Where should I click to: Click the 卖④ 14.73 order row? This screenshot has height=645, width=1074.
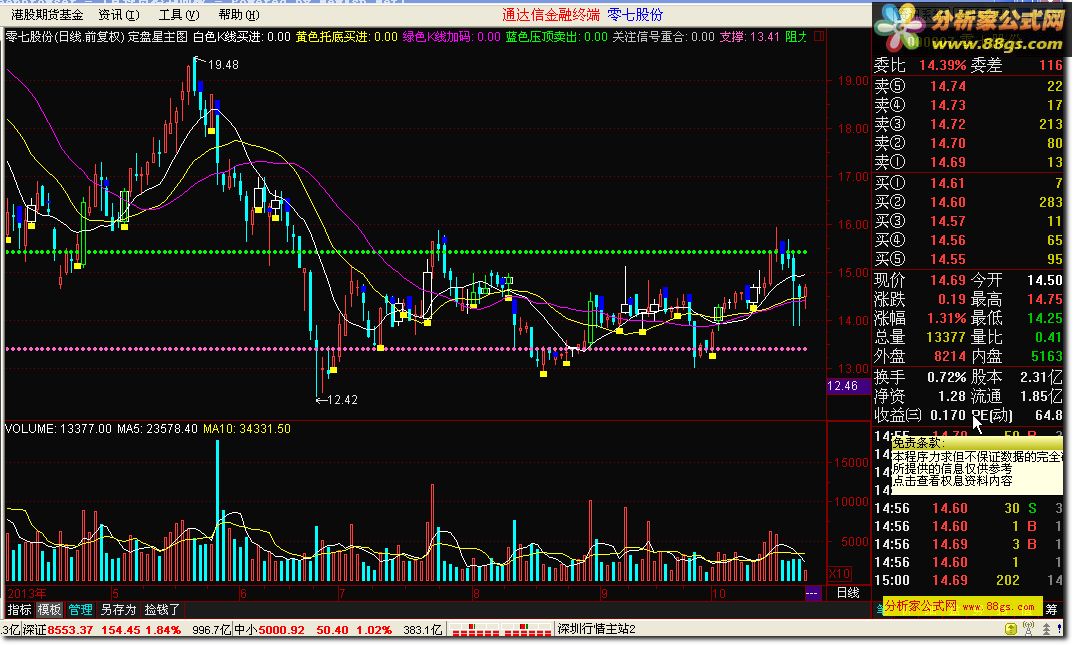(x=968, y=105)
